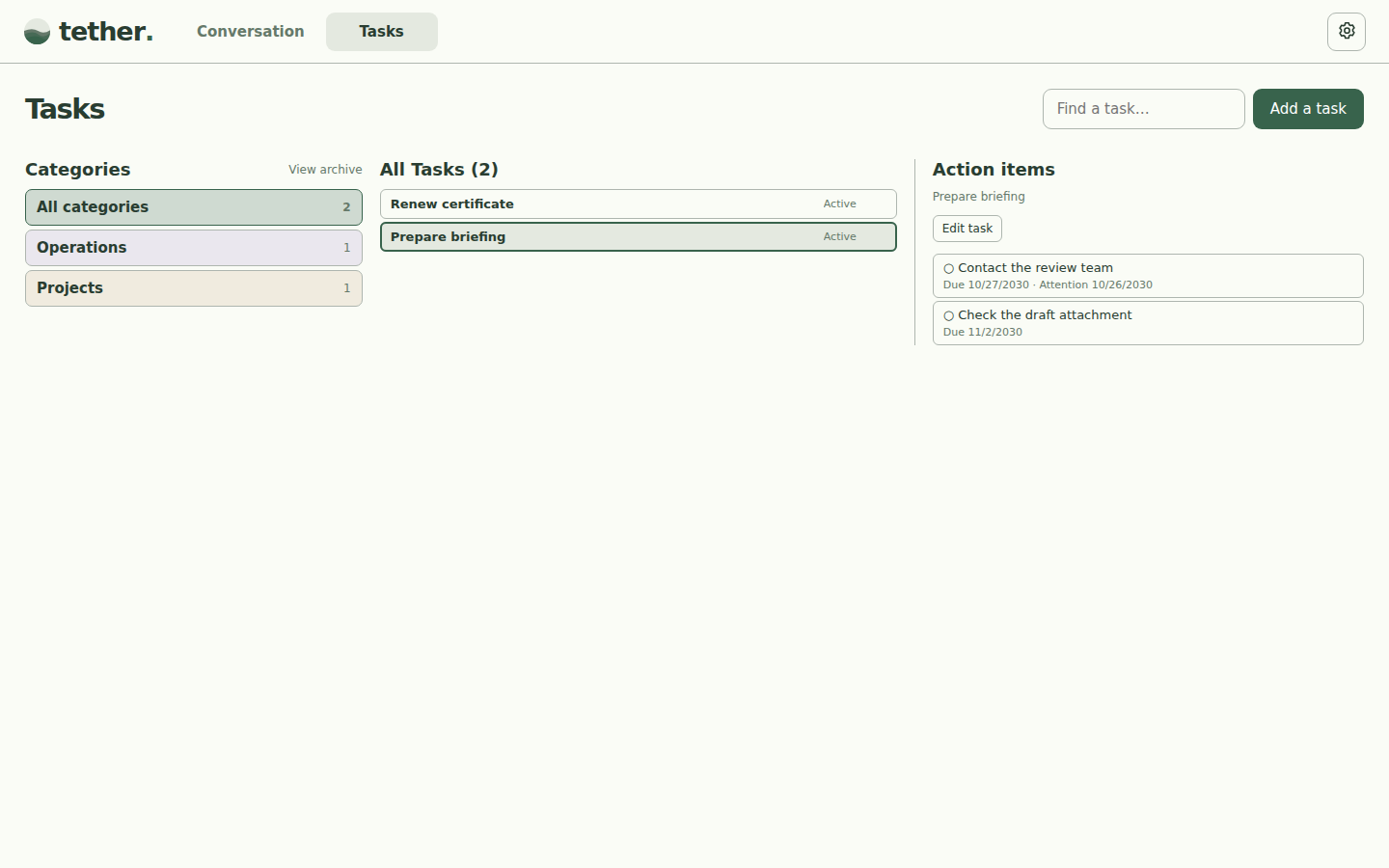Select the Prepare briefing task row

[x=638, y=237]
